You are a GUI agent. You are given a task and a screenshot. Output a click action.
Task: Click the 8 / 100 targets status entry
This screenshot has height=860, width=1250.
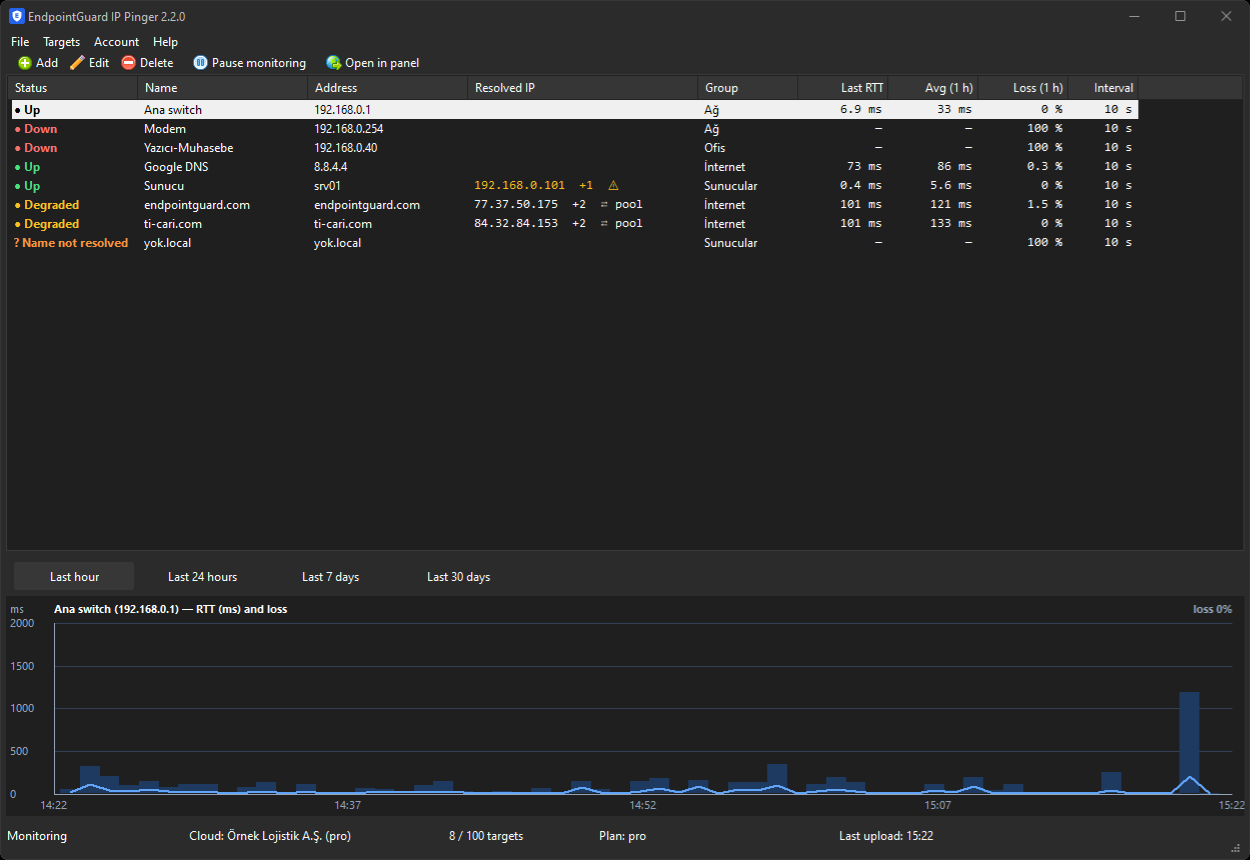click(x=486, y=836)
